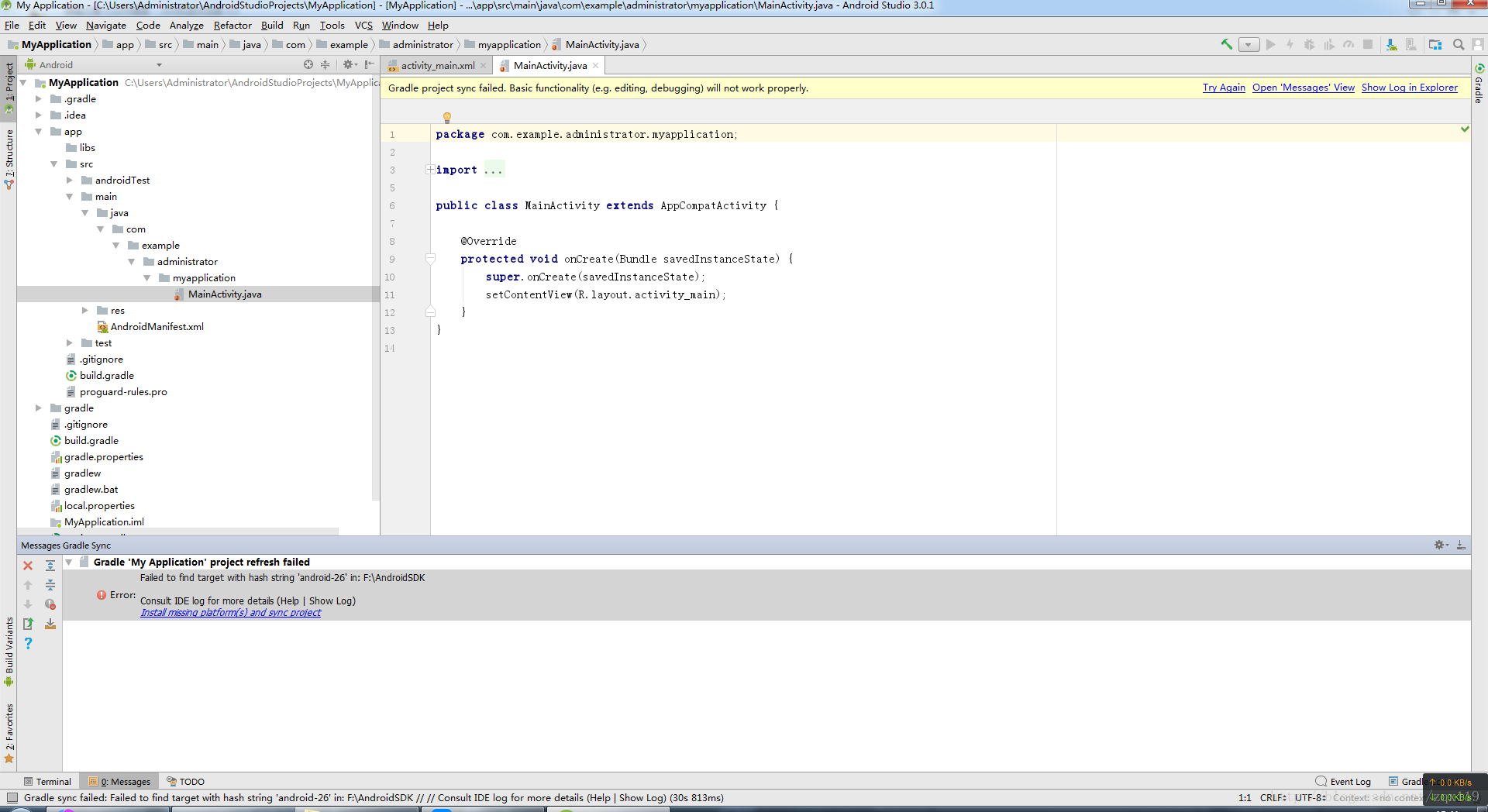Click myapplication breadcrumb in navigation bar
The width and height of the screenshot is (1488, 812).
coord(509,45)
